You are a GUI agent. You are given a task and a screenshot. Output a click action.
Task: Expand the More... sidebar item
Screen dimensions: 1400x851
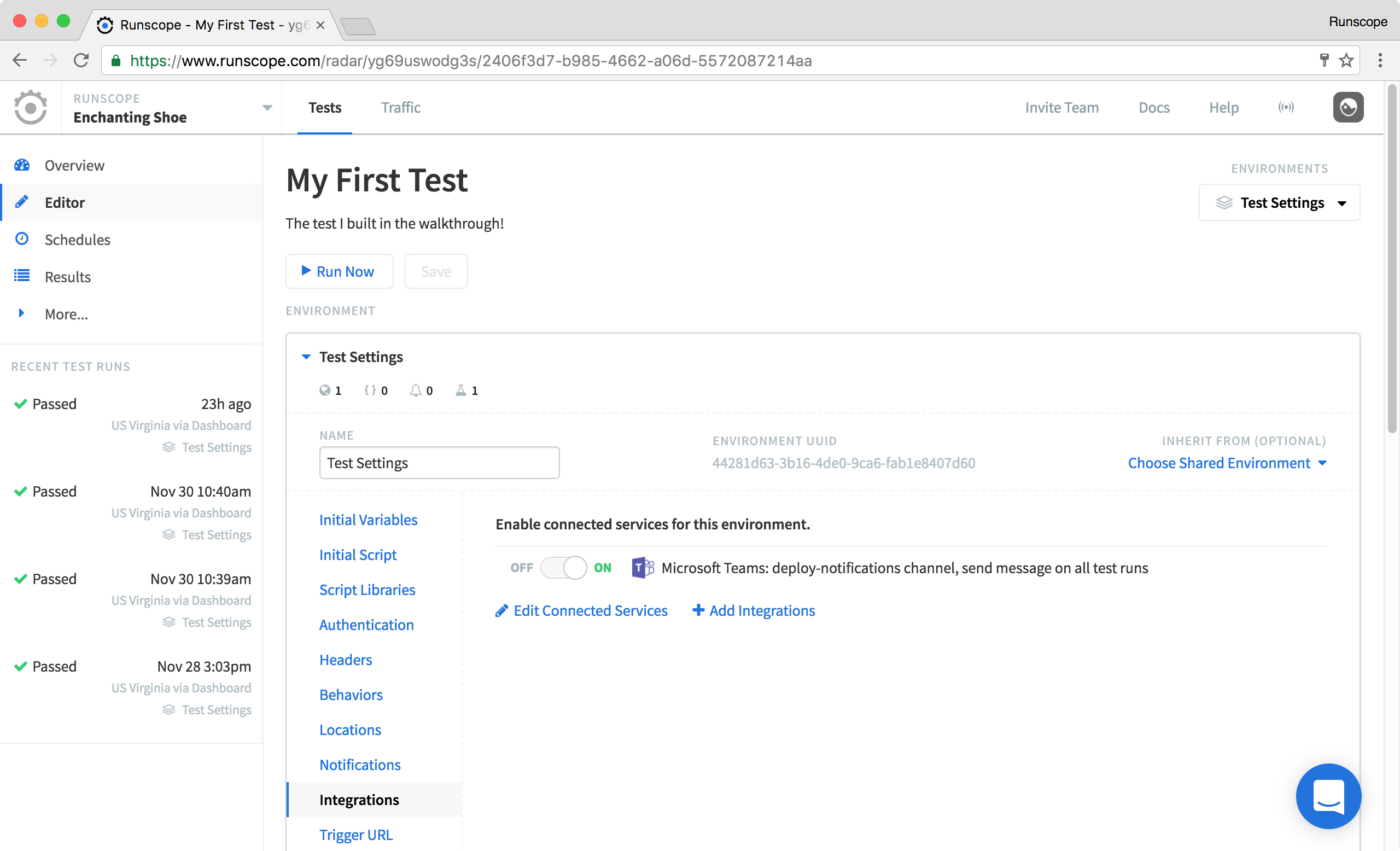click(x=67, y=314)
